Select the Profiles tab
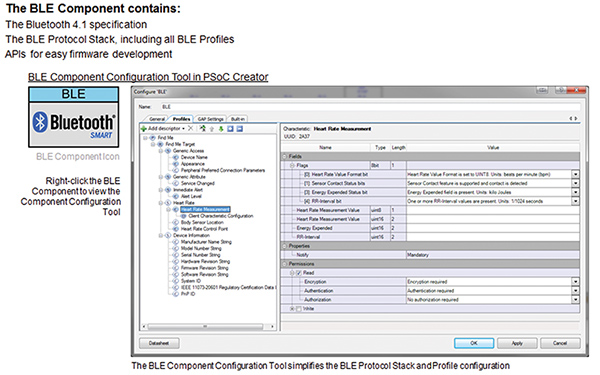The width and height of the screenshot is (600, 375). coord(181,119)
